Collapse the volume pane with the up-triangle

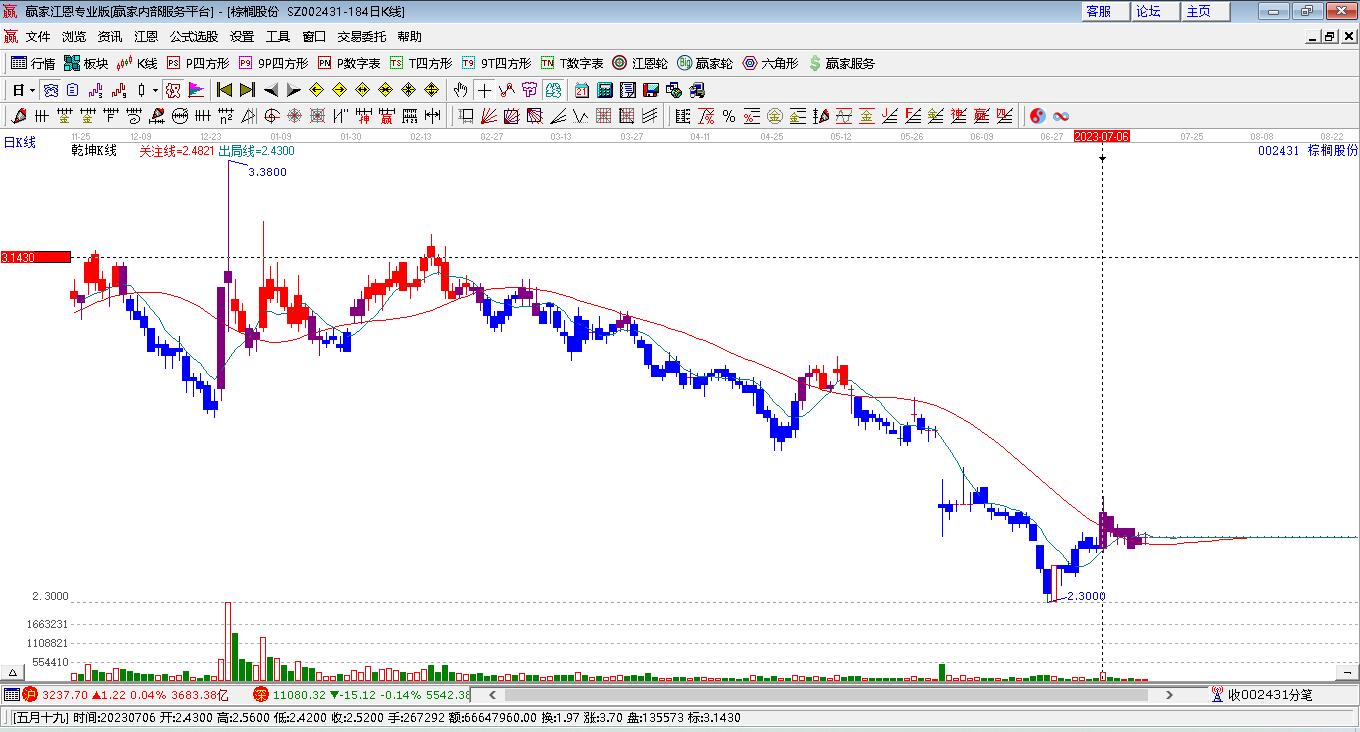click(x=14, y=672)
